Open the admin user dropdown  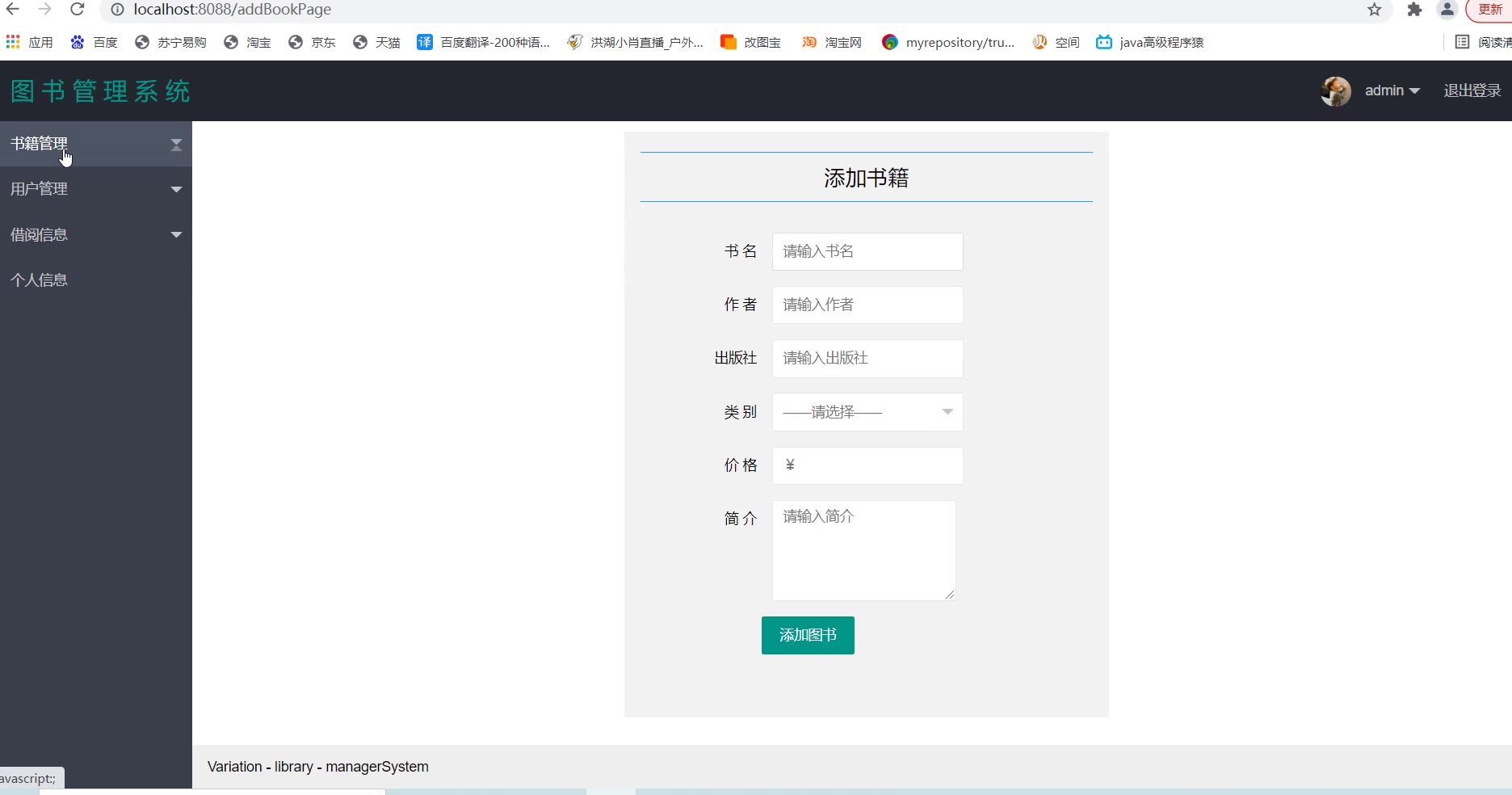[x=1392, y=90]
